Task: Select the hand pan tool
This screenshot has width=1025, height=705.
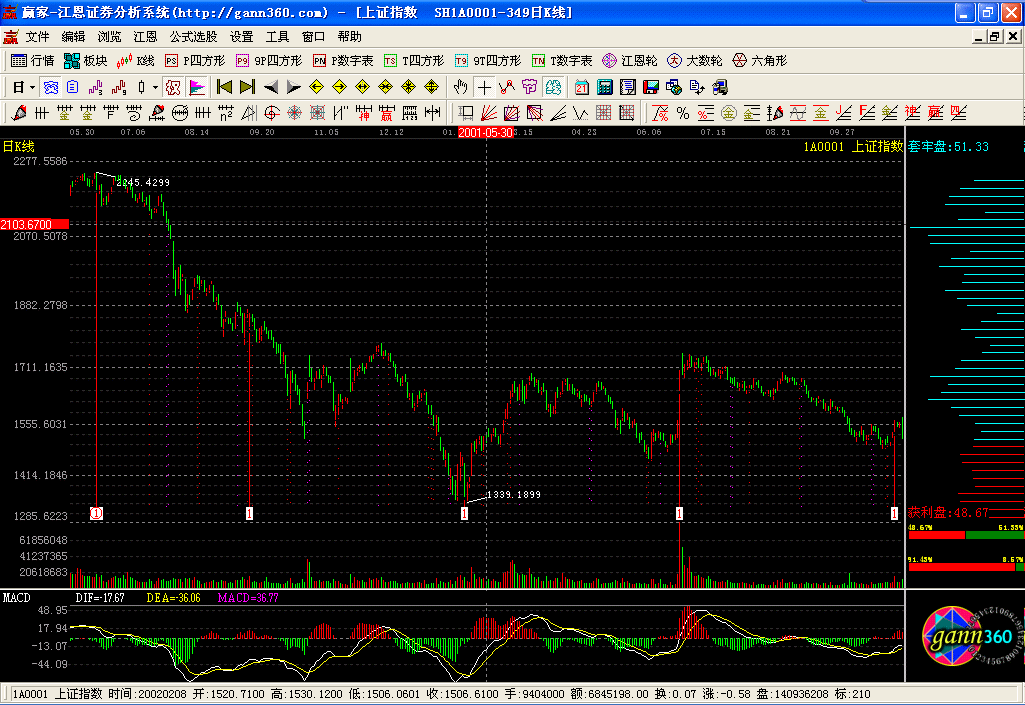Action: click(463, 87)
